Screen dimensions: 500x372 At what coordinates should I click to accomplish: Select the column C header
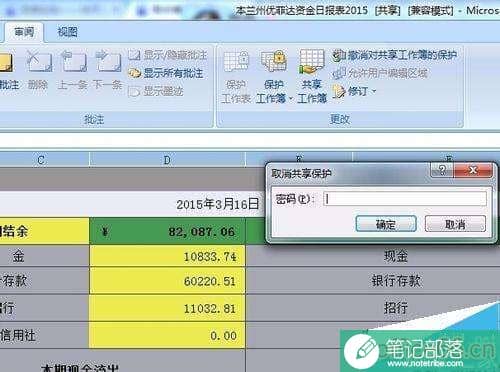(x=41, y=160)
